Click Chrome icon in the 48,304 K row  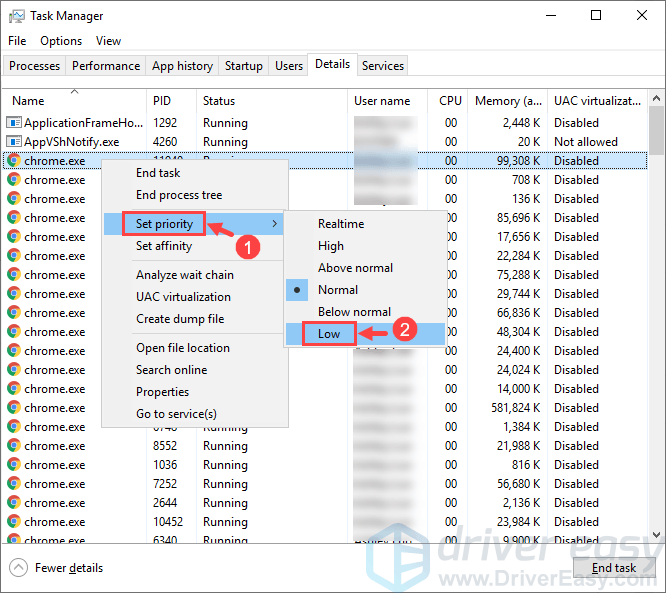tap(14, 332)
